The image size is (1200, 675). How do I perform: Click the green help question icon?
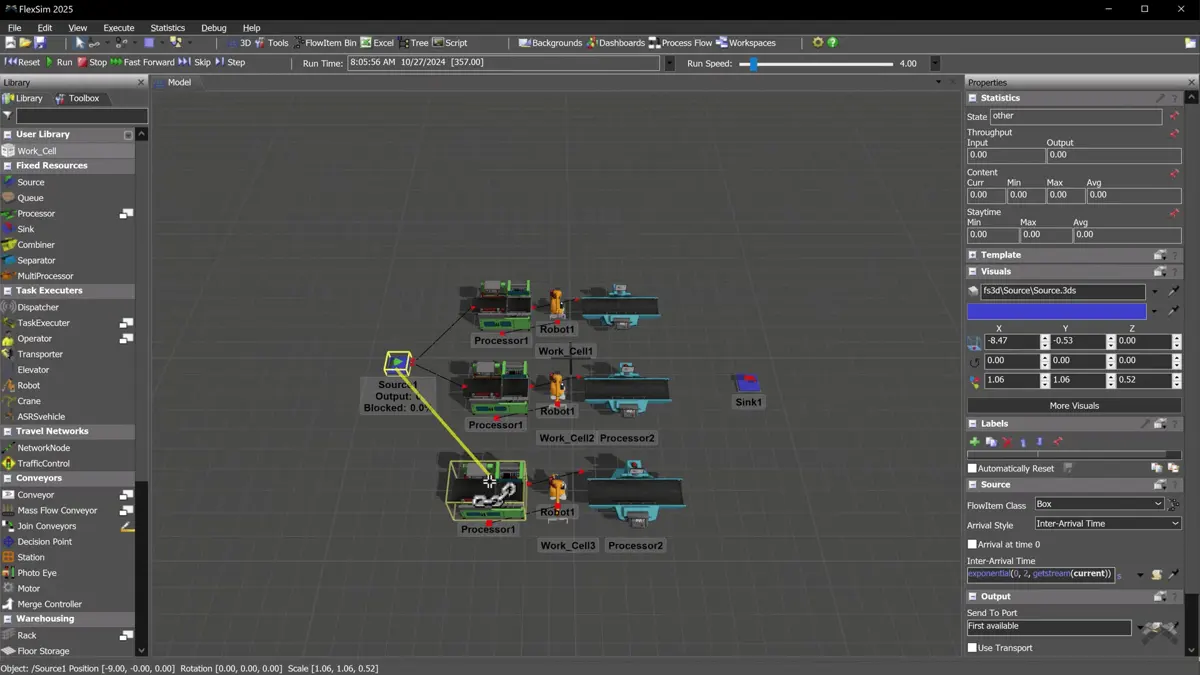[x=832, y=43]
